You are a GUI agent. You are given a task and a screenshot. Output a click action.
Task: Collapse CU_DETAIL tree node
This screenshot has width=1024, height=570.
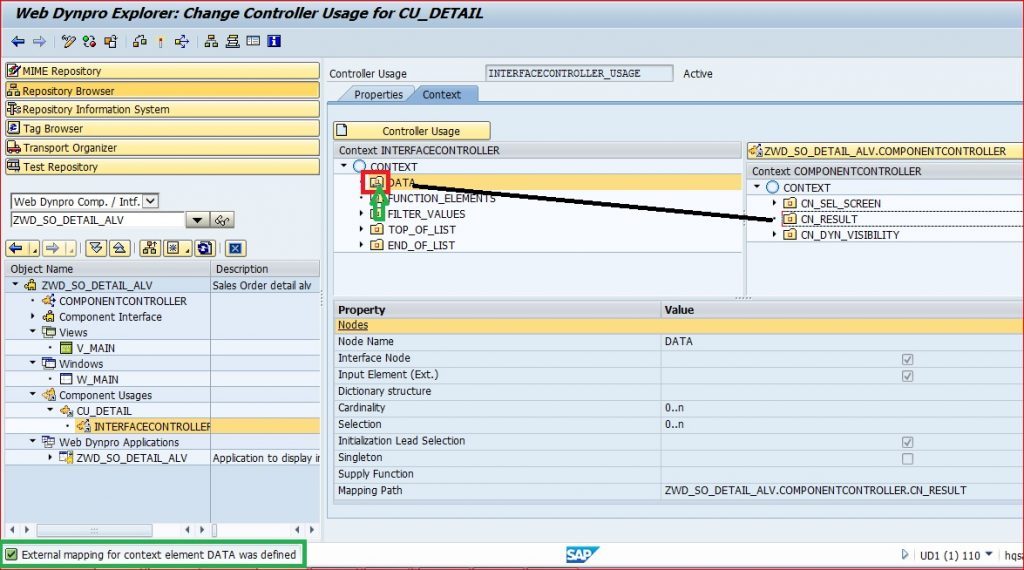[50, 410]
